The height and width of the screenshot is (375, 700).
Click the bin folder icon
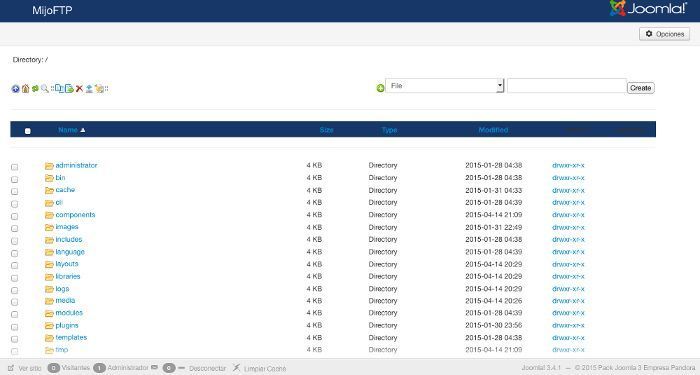[x=49, y=178]
